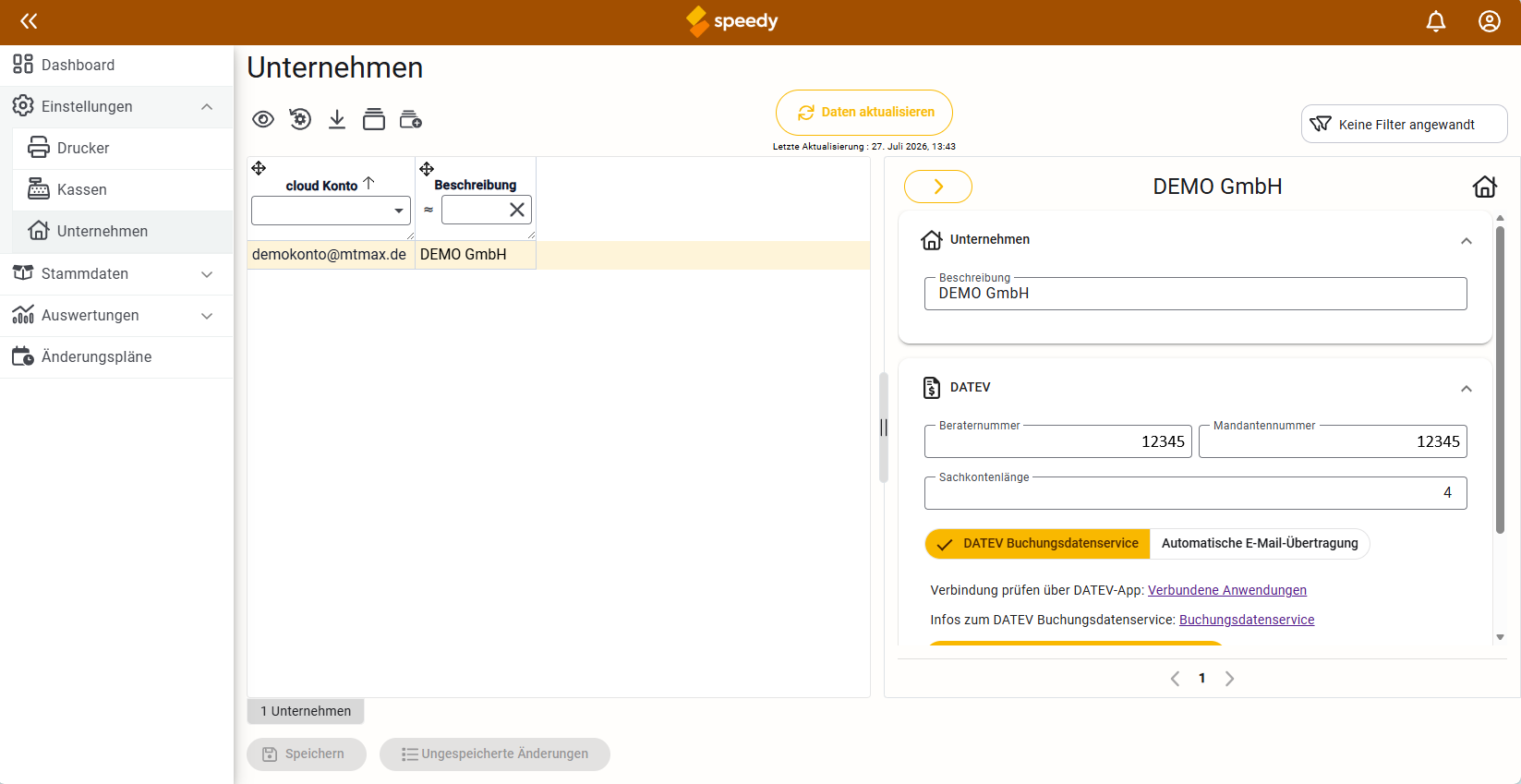The height and width of the screenshot is (784, 1521).
Task: Click page number 1
Action: pyautogui.click(x=1201, y=679)
